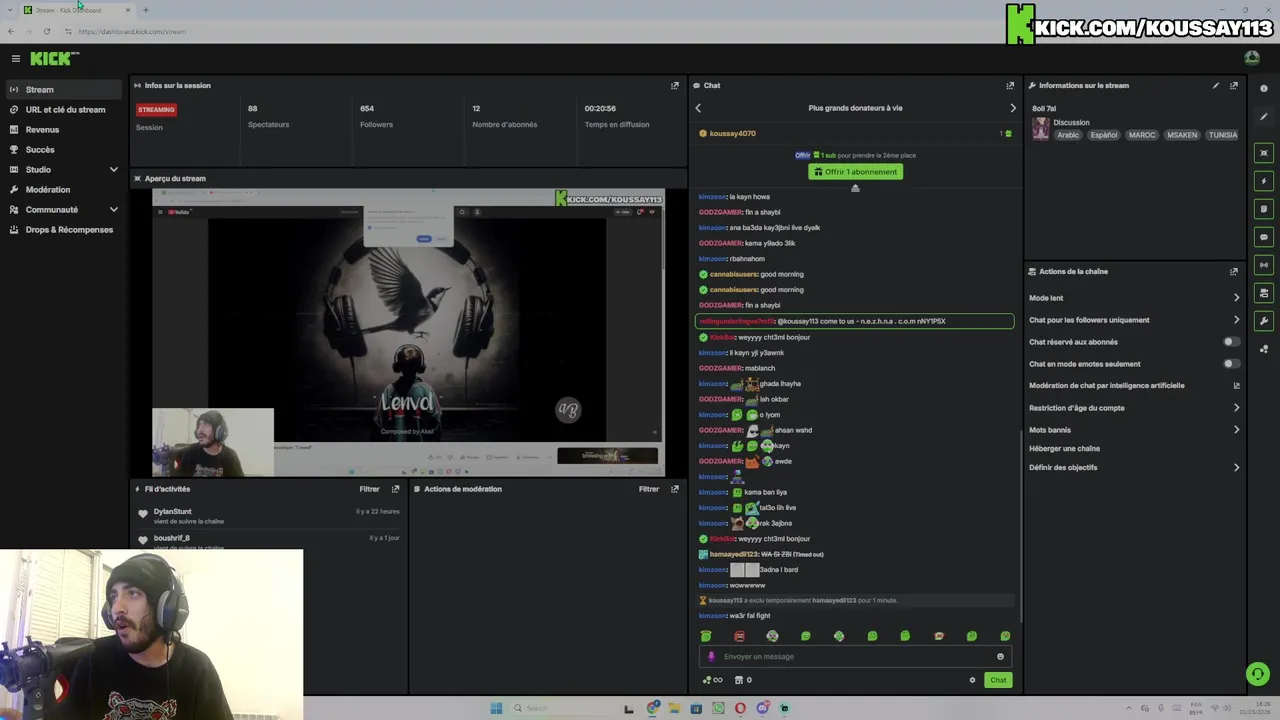Viewport: 1280px width, 720px height.
Task: Go to previous leaderboard with left arrow
Action: 698,108
